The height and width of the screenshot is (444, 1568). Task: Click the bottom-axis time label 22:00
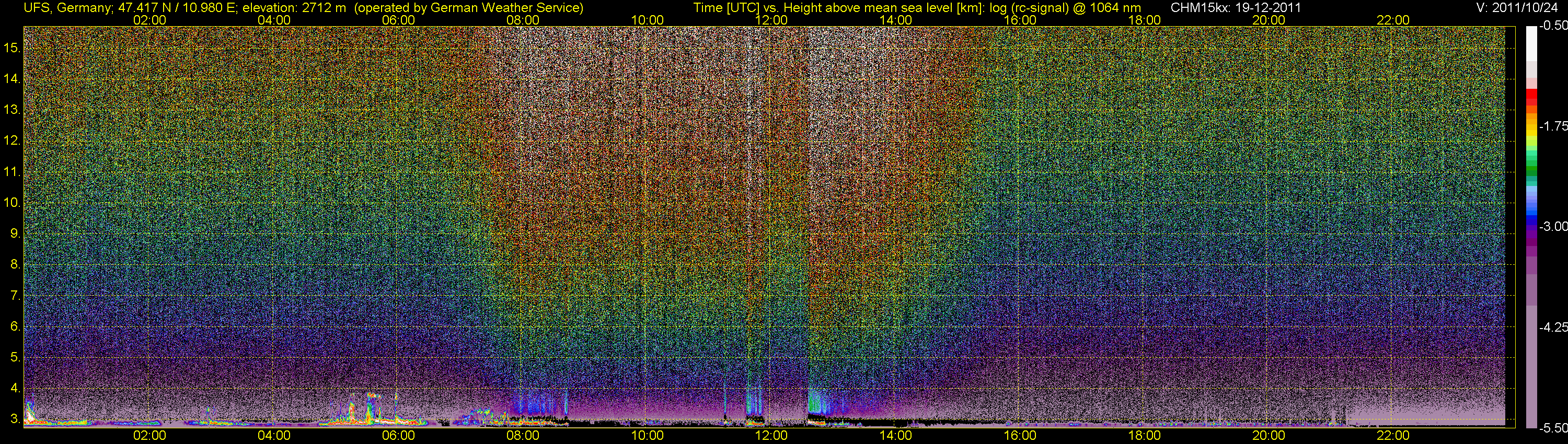tap(1393, 436)
